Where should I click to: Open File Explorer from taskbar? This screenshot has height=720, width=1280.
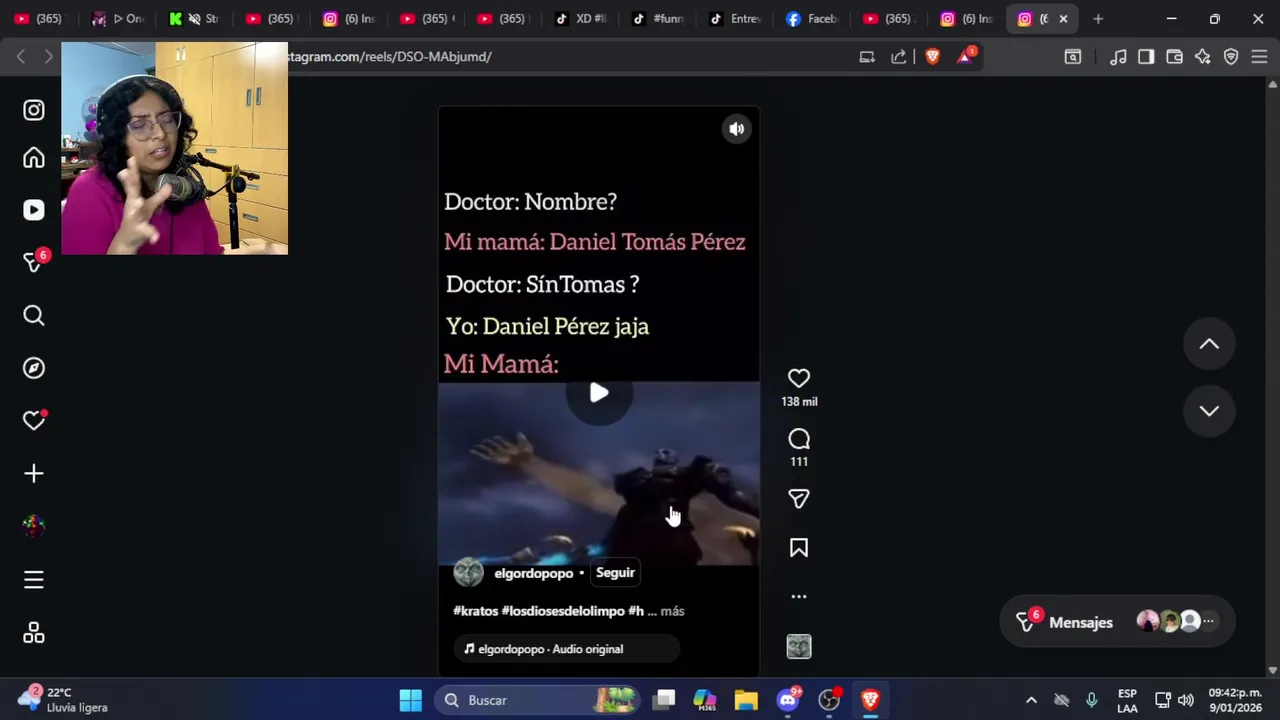tap(746, 700)
